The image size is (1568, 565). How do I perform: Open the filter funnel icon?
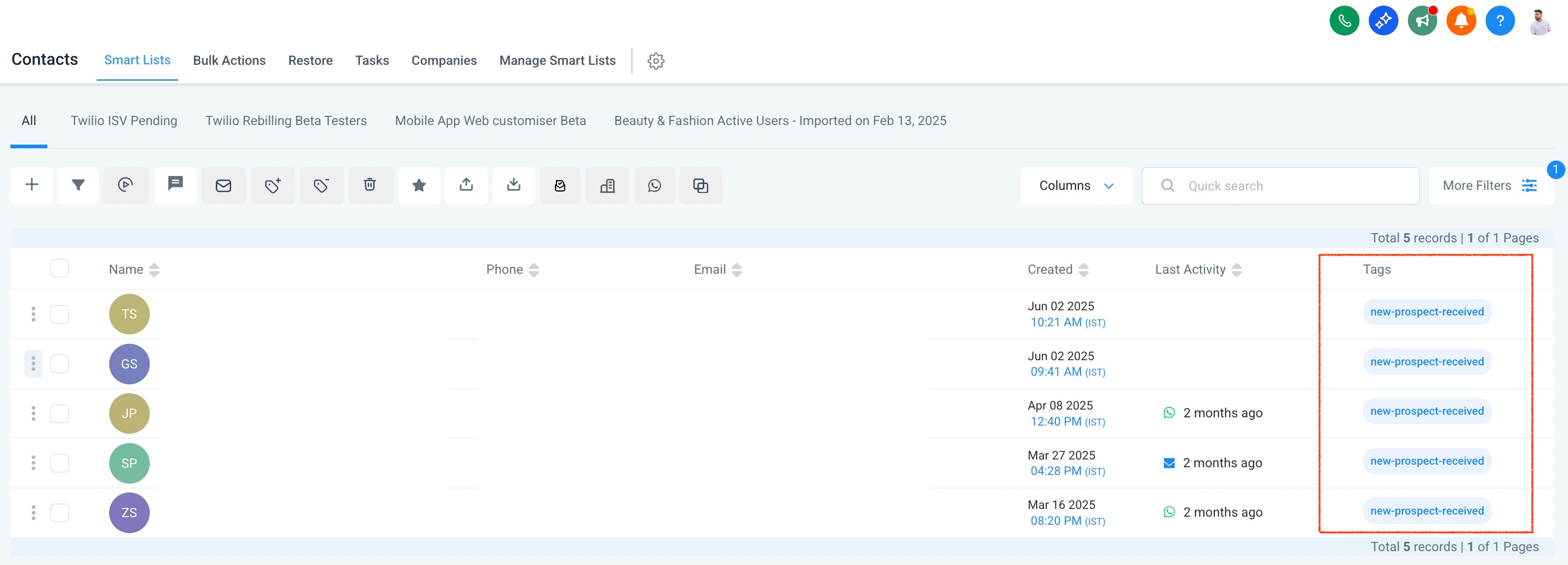(x=78, y=185)
